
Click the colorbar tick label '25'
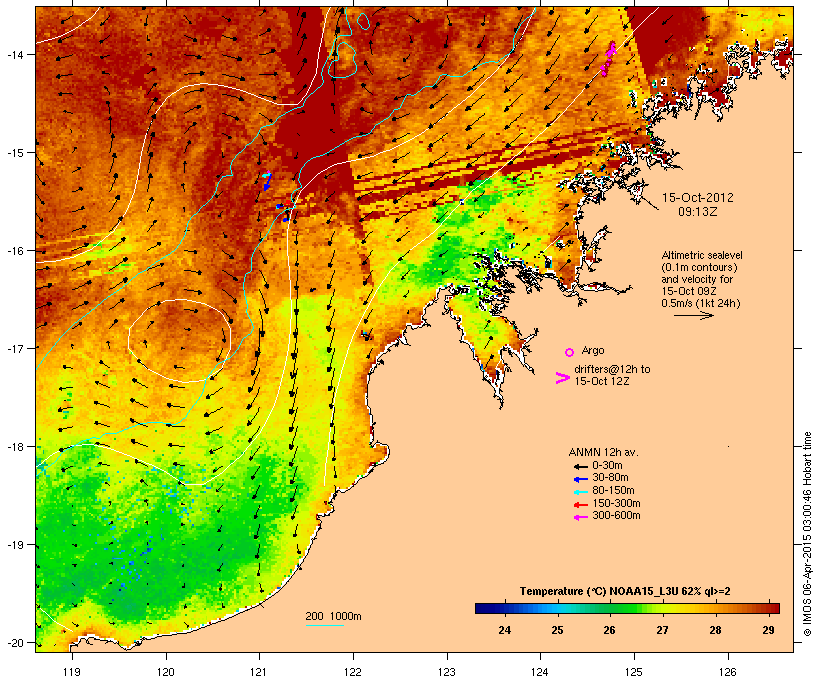tap(557, 630)
